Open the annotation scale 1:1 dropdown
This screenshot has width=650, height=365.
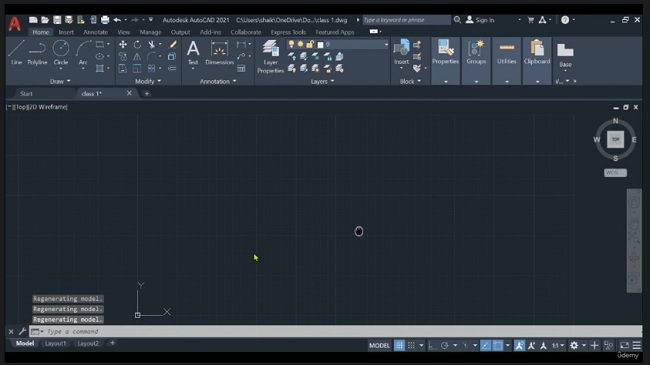pos(558,345)
